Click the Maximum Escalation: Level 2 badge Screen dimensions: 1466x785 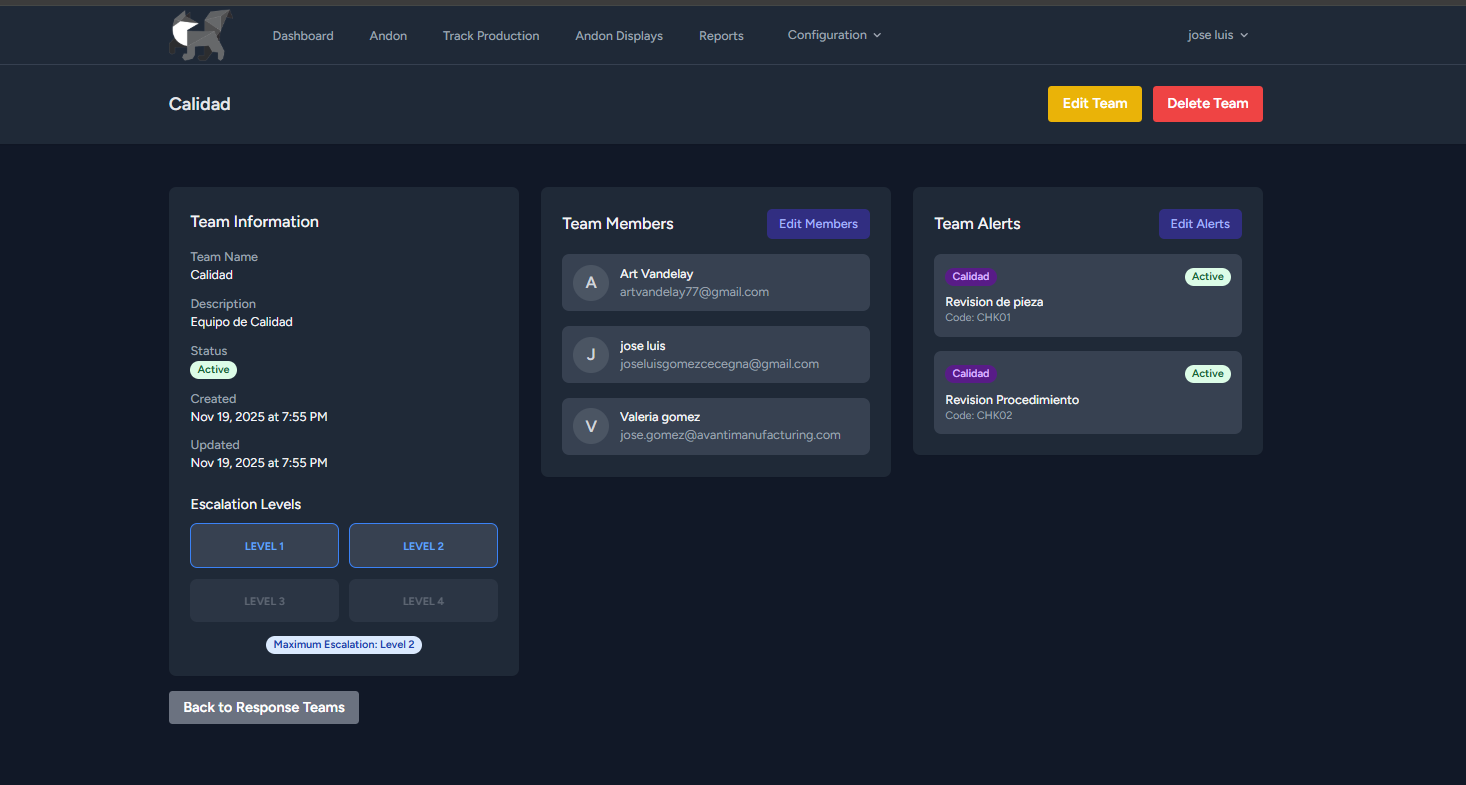[344, 645]
